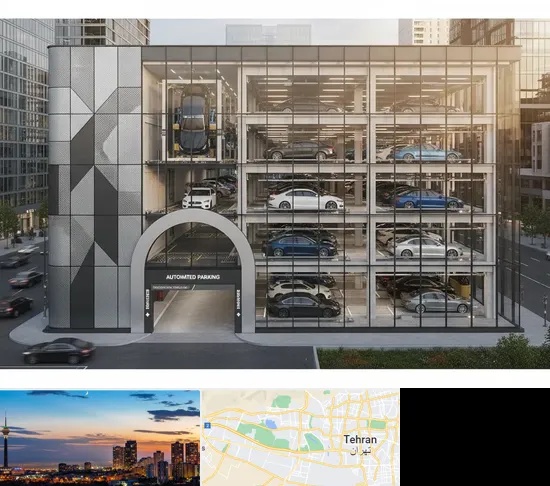Screen dimensions: 550x486
Task: Click the rectangular green park east of Tehran label
Action: pyautogui.click(x=377, y=424)
